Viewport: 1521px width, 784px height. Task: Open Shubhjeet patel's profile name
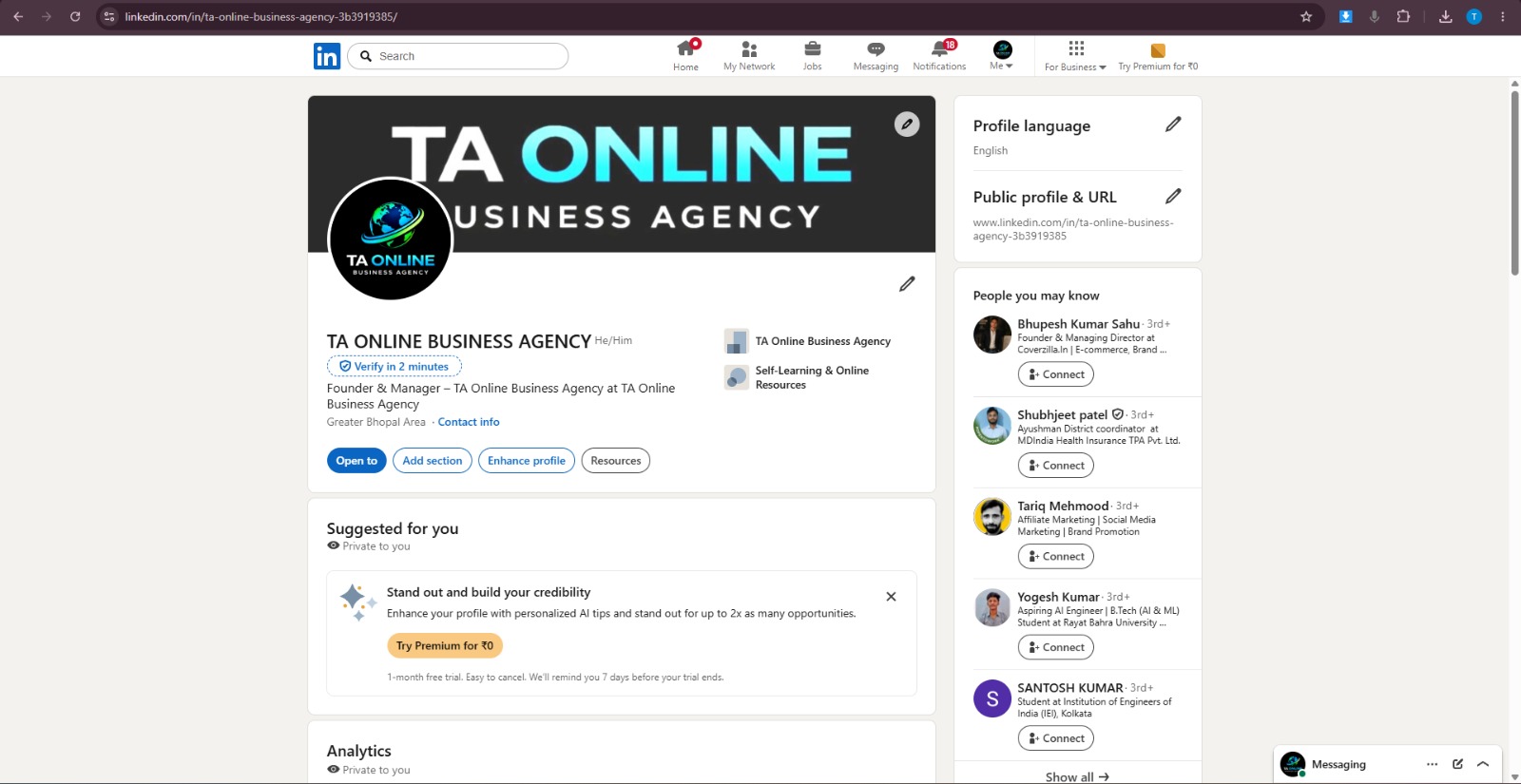pos(1062,415)
